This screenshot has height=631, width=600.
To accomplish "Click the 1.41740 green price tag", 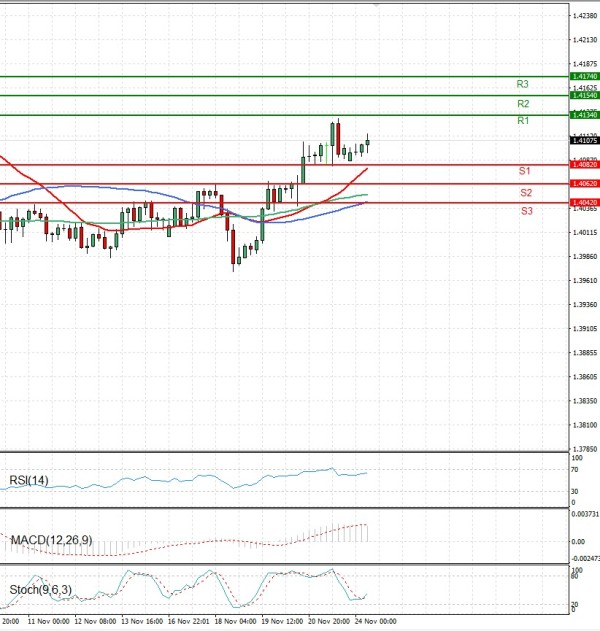I will (x=584, y=76).
